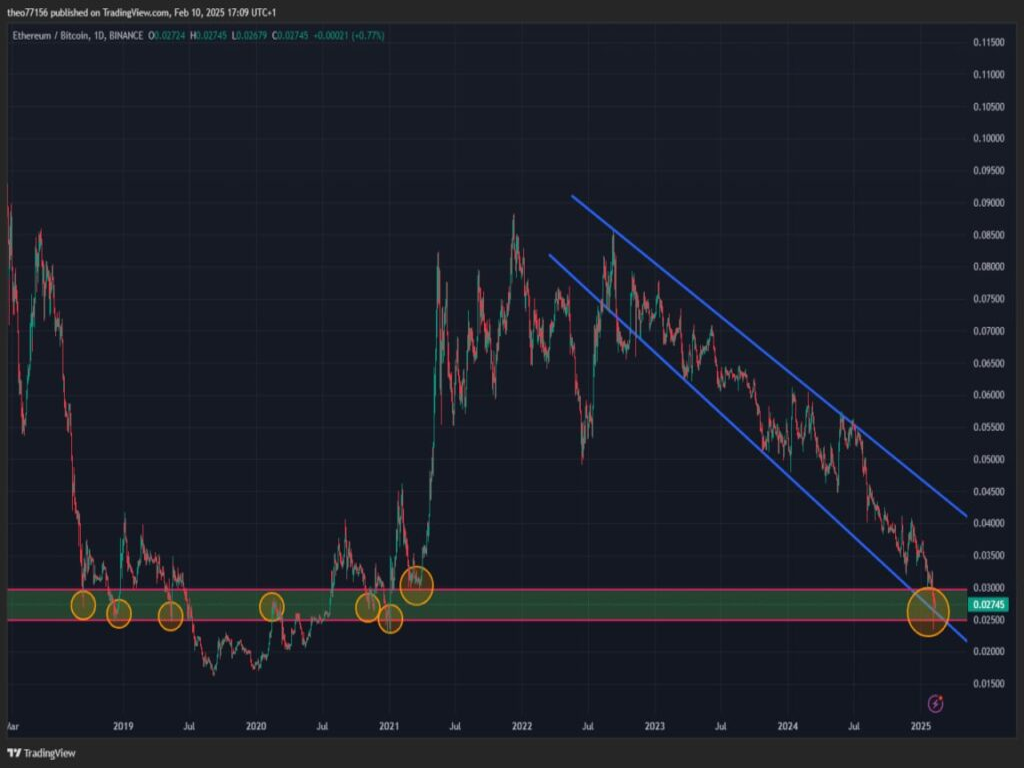Open the purple lightning bolt event icon

coord(936,704)
